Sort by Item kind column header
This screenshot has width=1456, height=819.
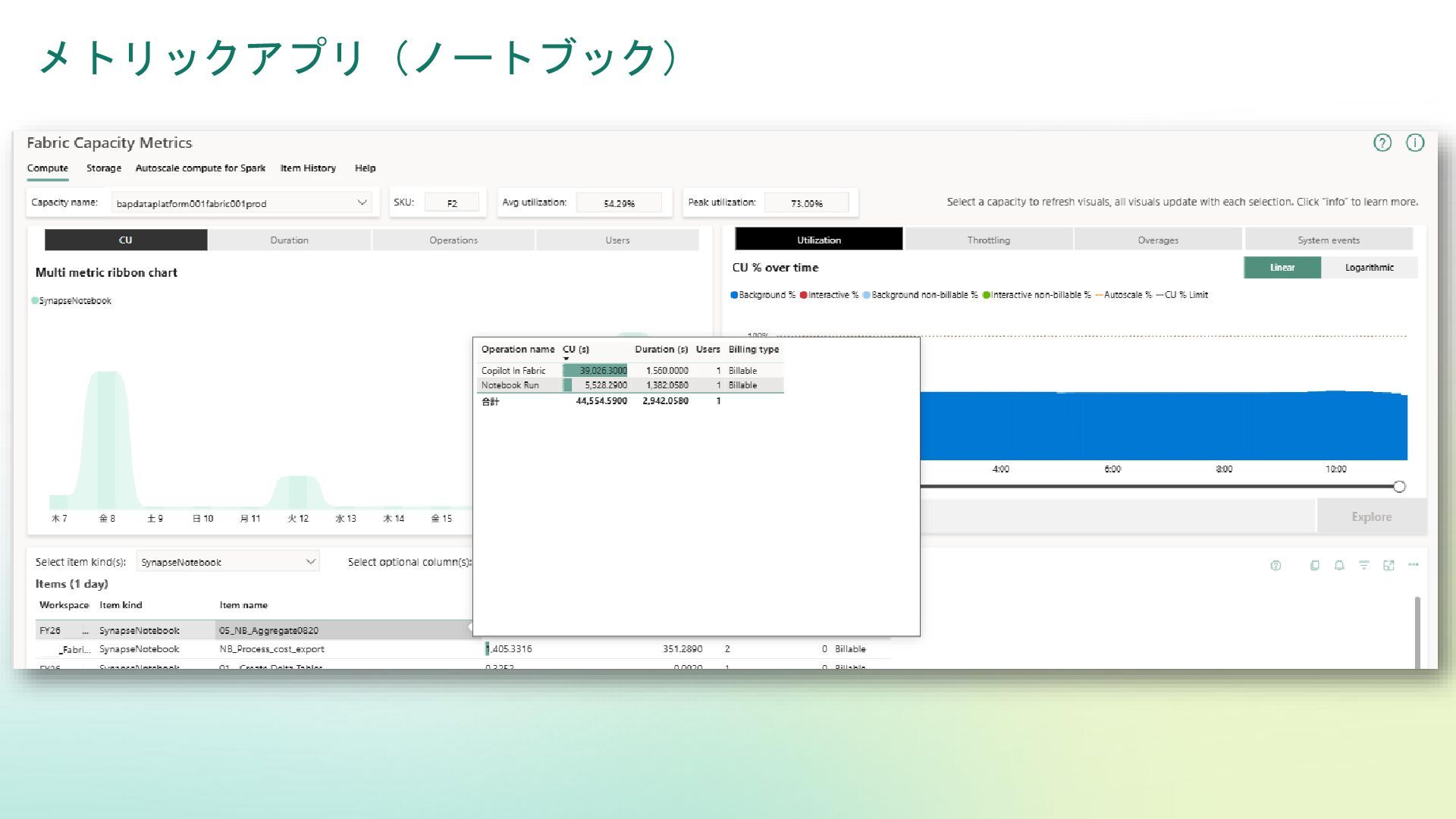pos(121,605)
